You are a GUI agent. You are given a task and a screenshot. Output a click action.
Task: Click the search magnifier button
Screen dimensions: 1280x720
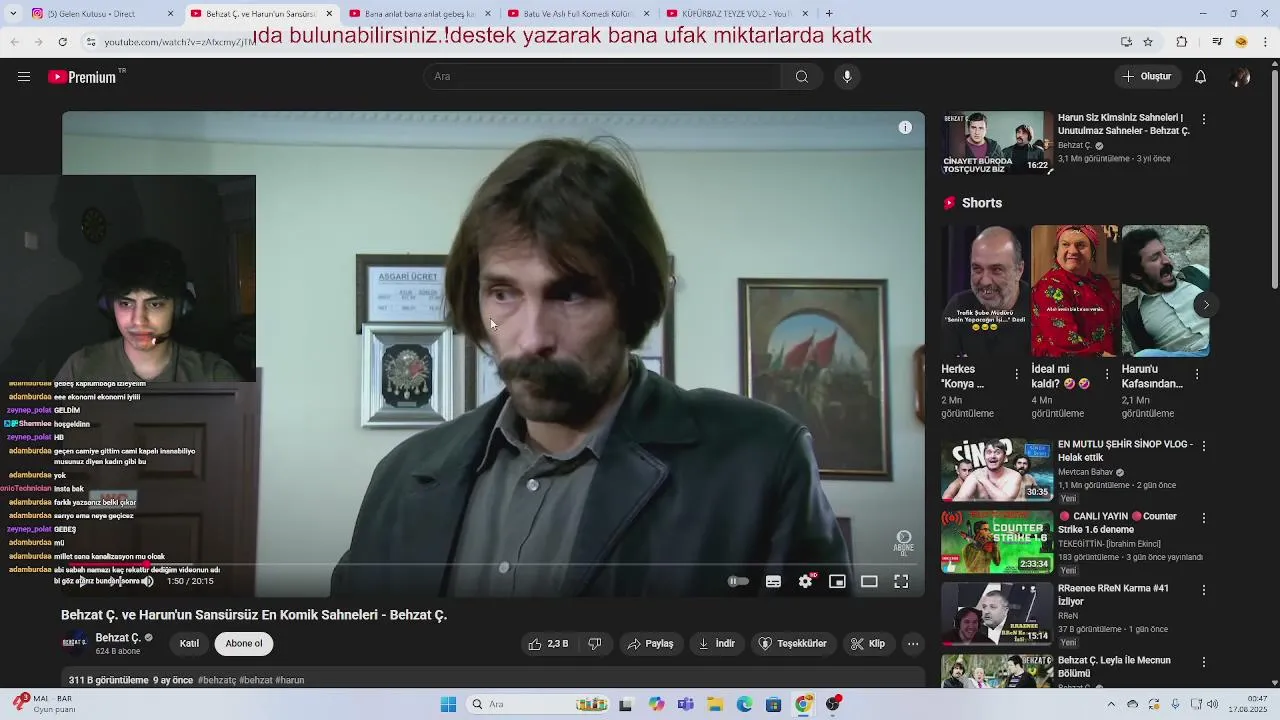[x=802, y=77]
